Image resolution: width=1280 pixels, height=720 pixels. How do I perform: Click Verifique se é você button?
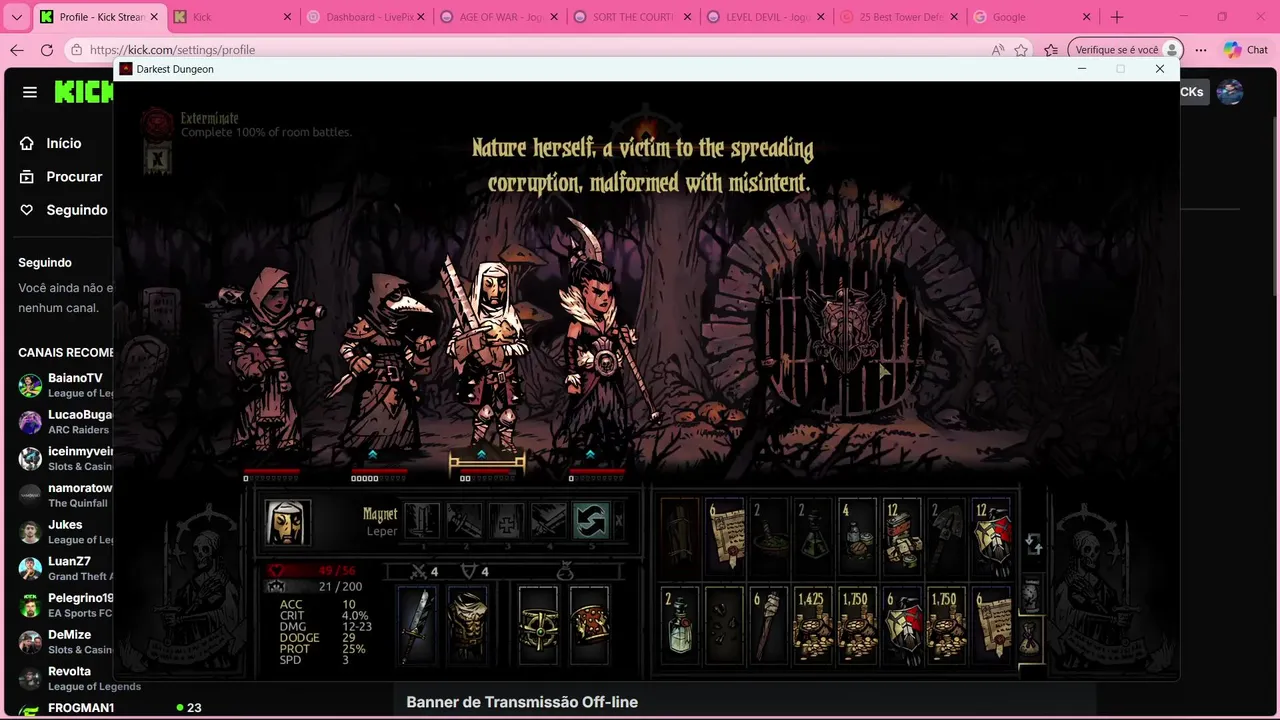coord(1125,50)
